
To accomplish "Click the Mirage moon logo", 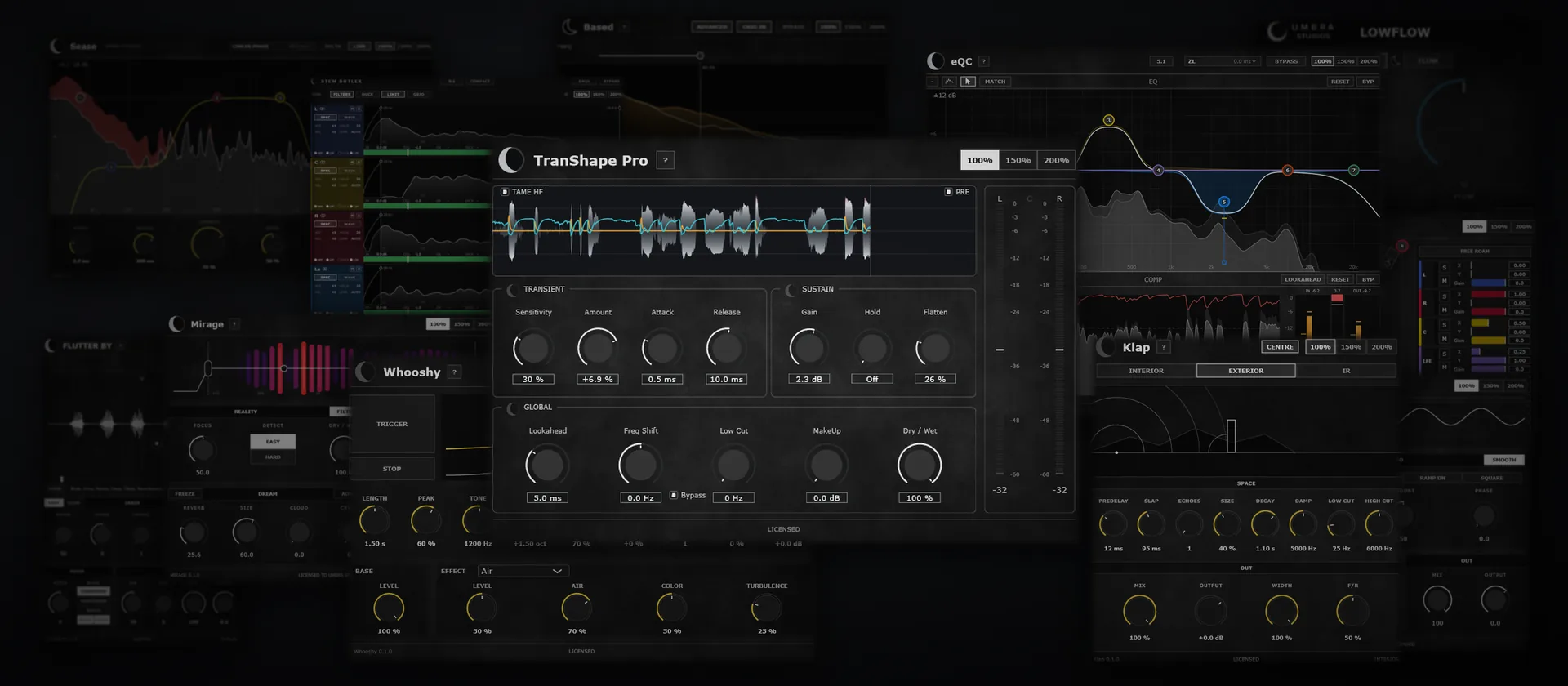I will click(176, 324).
